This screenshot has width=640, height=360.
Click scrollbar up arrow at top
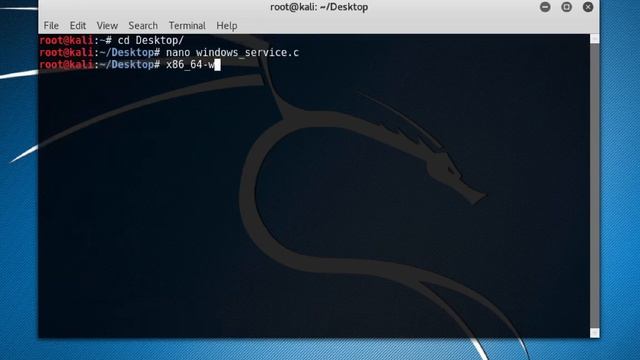point(595,39)
